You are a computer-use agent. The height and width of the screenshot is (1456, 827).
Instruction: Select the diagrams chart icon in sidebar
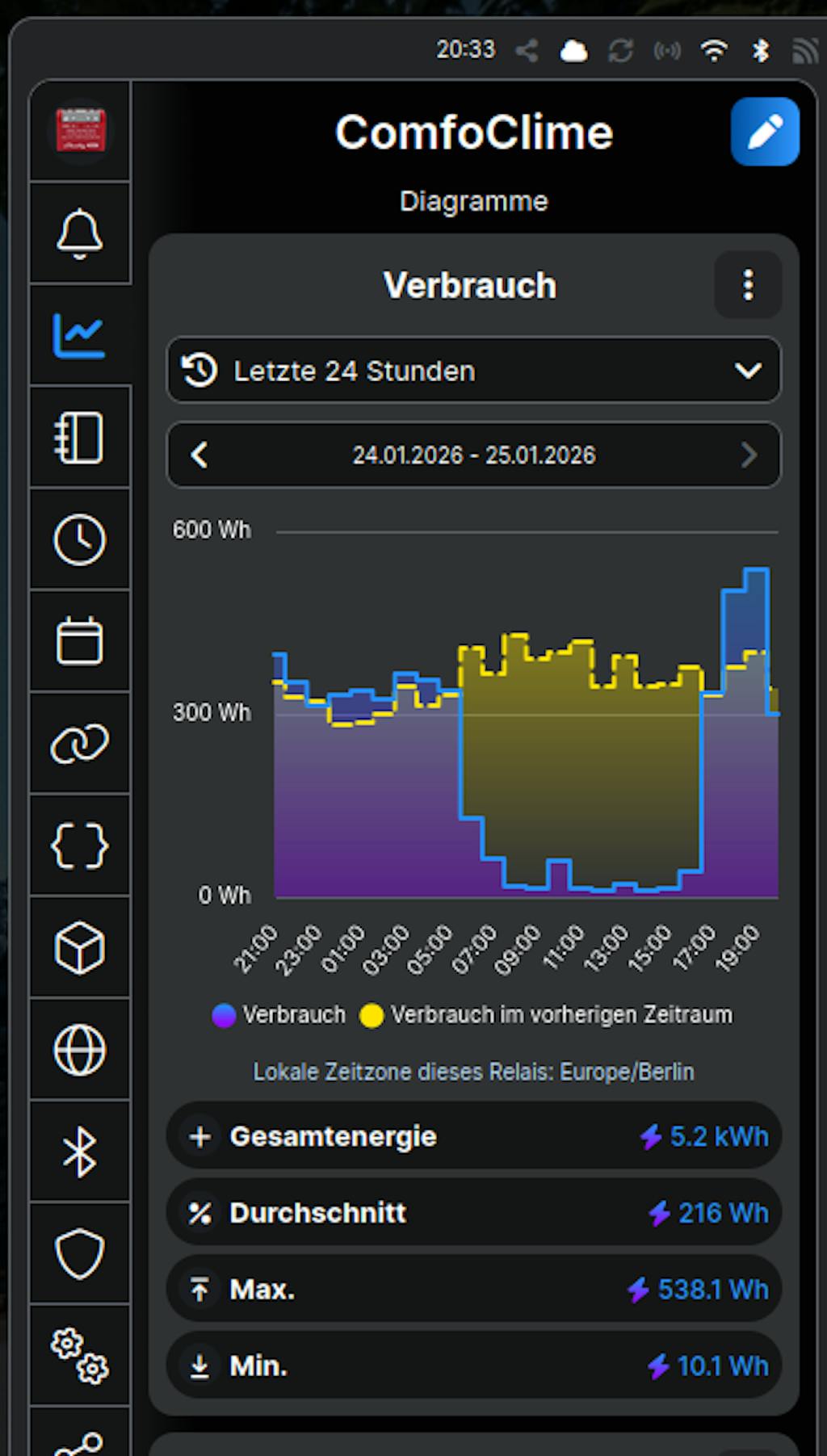click(x=79, y=335)
